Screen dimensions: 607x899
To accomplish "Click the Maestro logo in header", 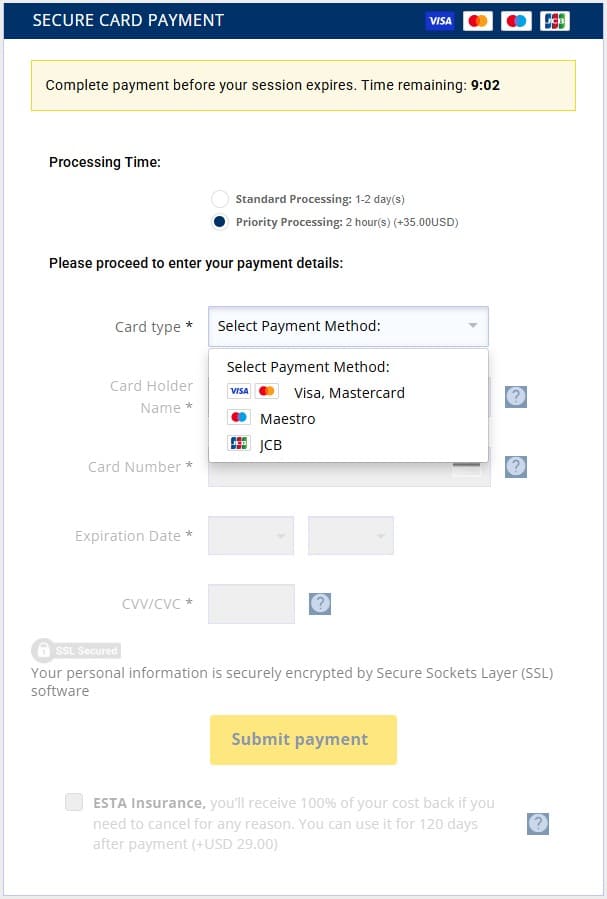I will click(516, 21).
